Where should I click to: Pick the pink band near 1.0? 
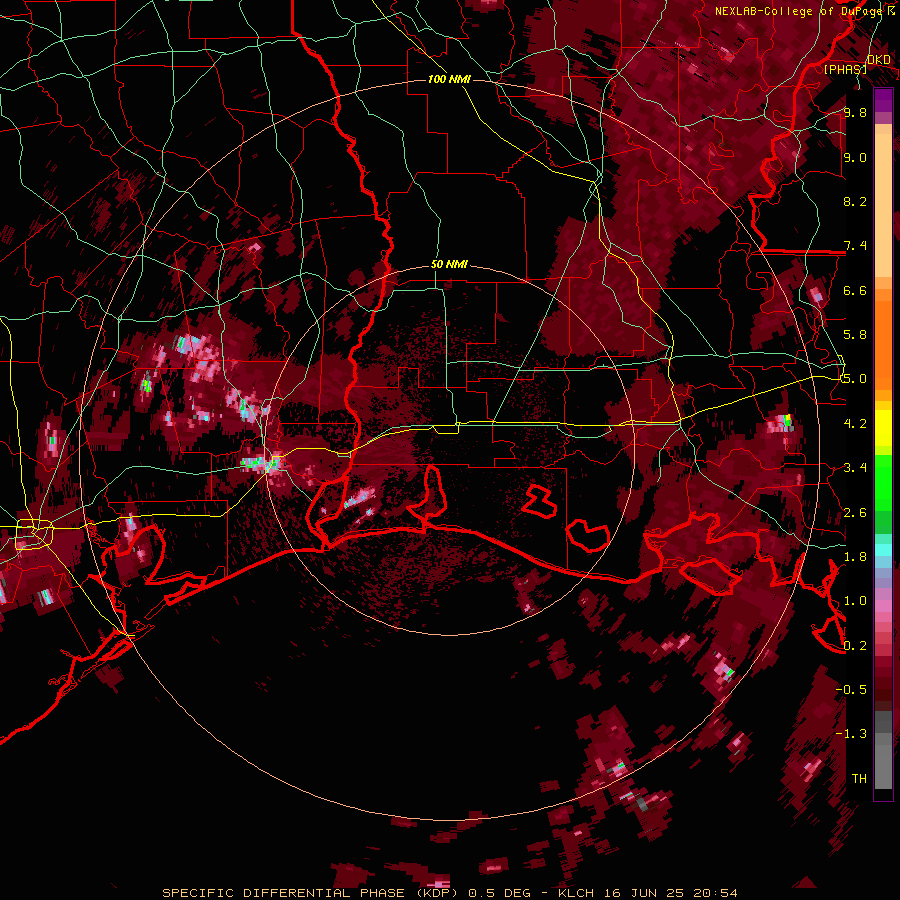(883, 605)
